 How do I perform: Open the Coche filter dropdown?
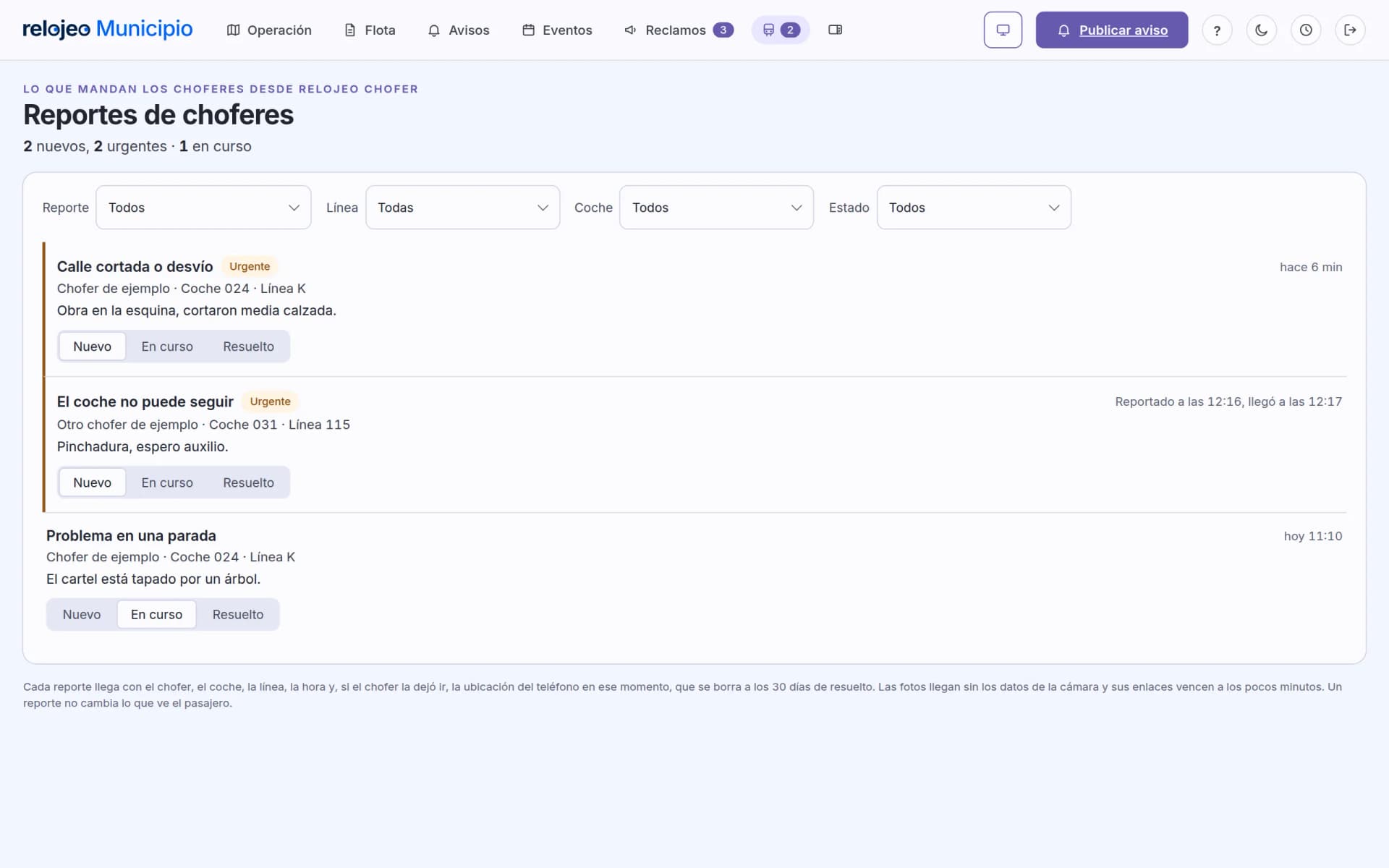tap(716, 208)
